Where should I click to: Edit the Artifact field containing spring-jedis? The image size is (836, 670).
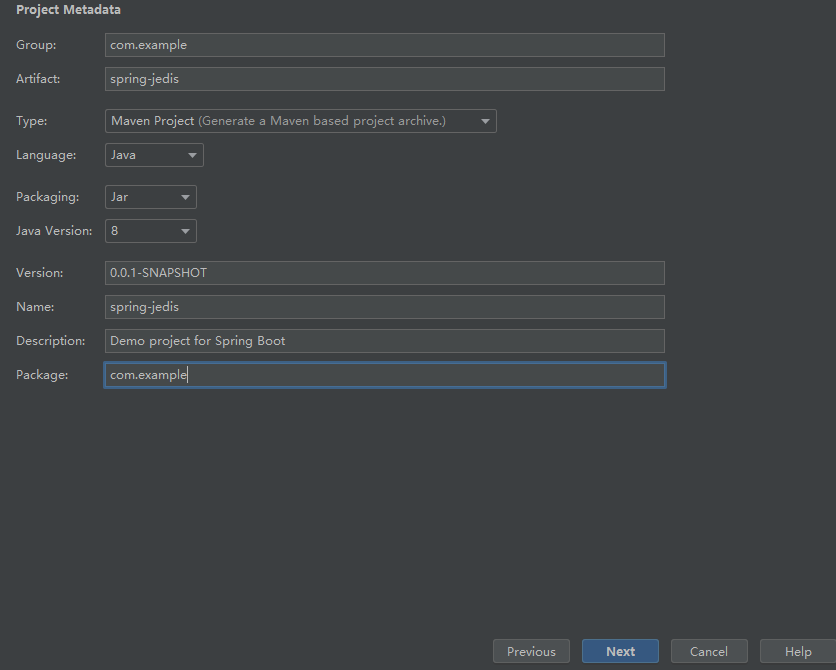(x=384, y=79)
